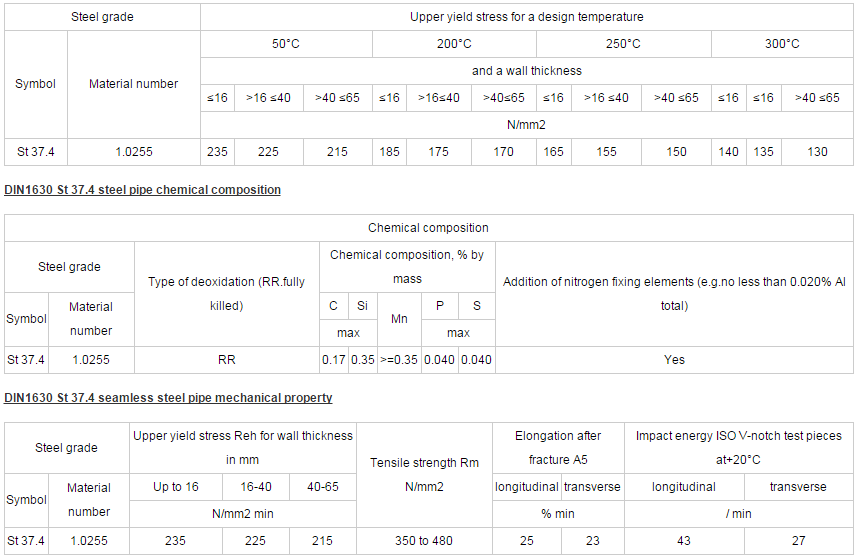Click the 'and a wall thickness' row cell
This screenshot has width=860, height=560.
point(526,71)
